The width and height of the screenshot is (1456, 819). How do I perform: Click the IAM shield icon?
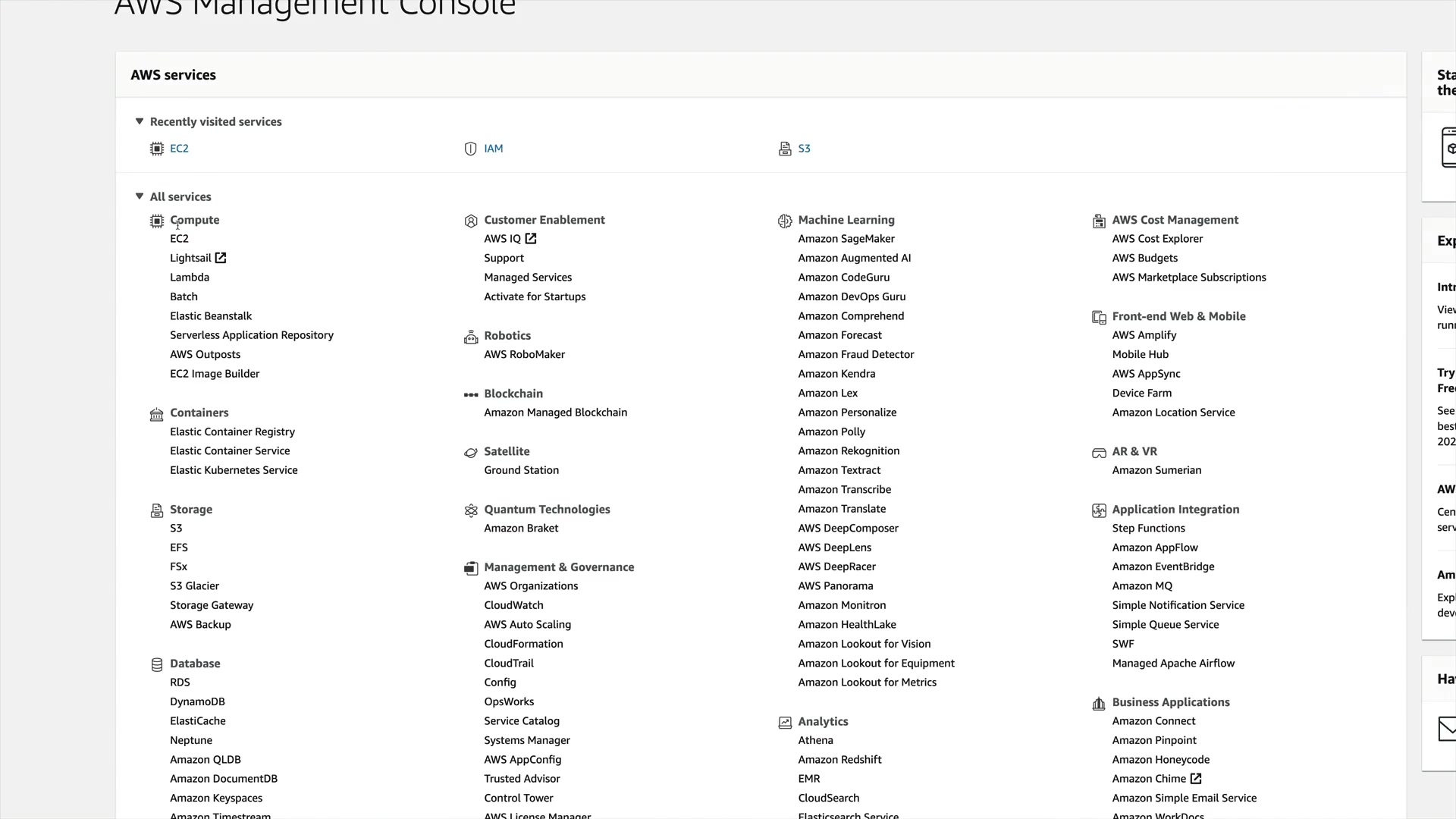(470, 149)
